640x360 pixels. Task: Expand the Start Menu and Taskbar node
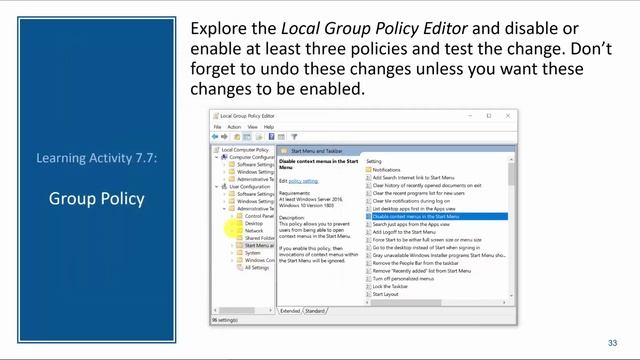(233, 246)
